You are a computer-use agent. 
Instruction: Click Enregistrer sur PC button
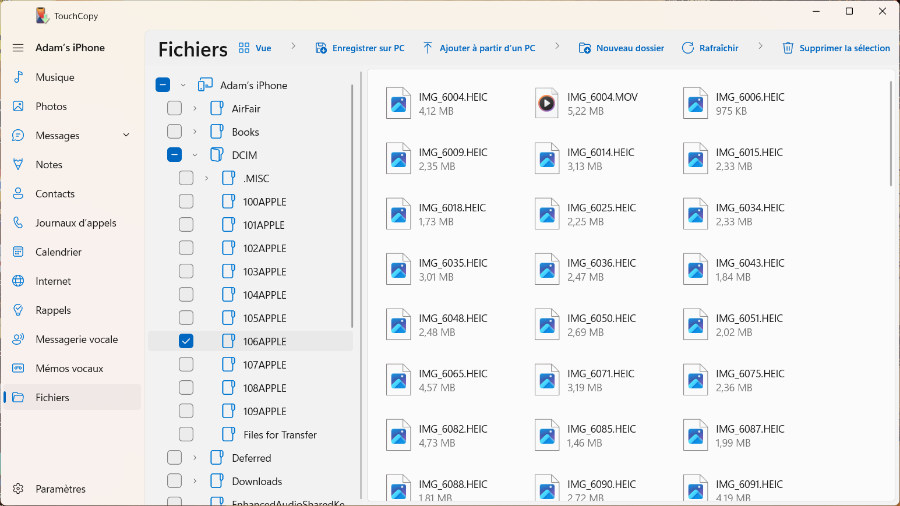[360, 48]
